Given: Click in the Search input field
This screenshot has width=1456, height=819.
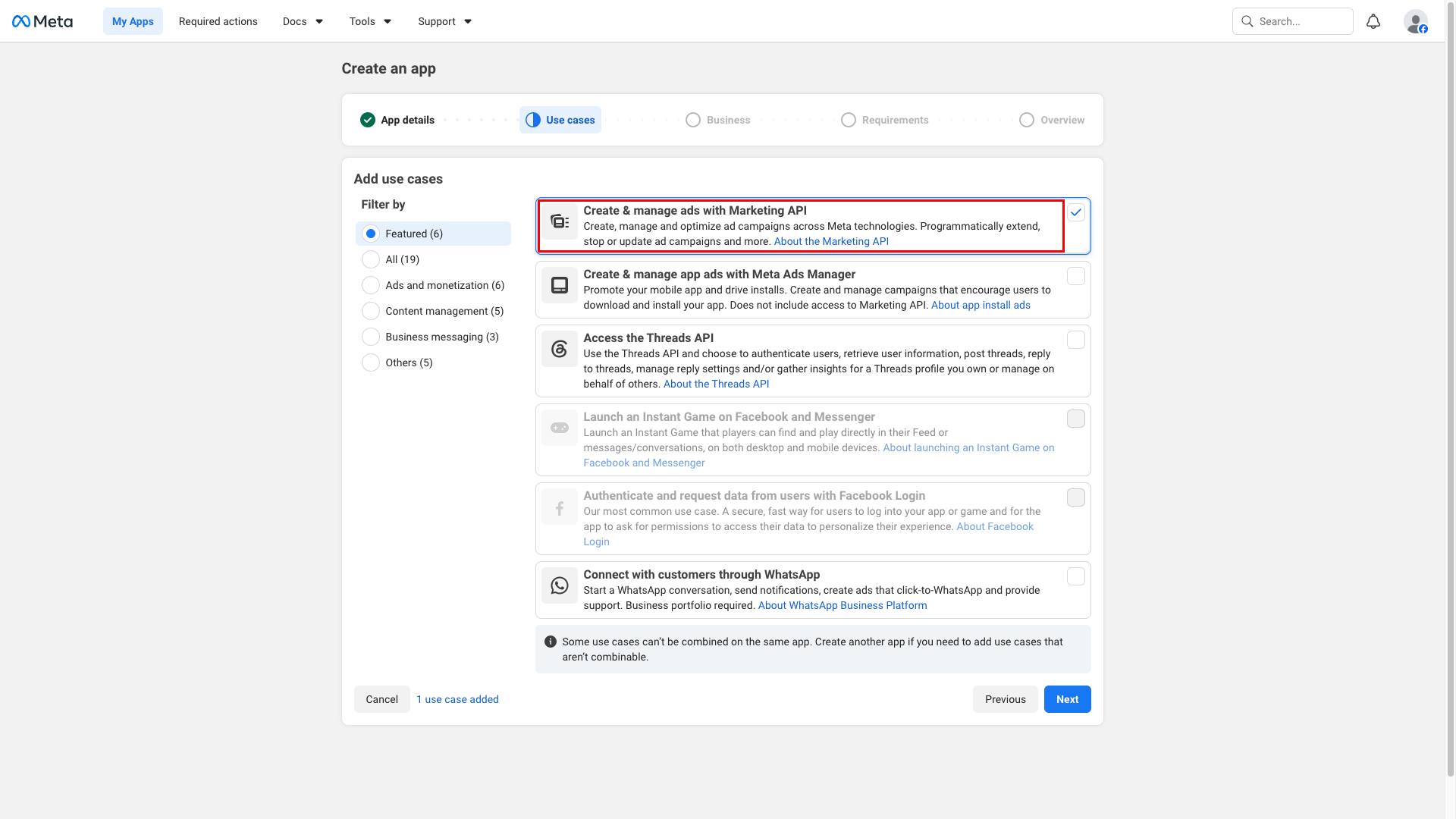Looking at the screenshot, I should (1292, 21).
